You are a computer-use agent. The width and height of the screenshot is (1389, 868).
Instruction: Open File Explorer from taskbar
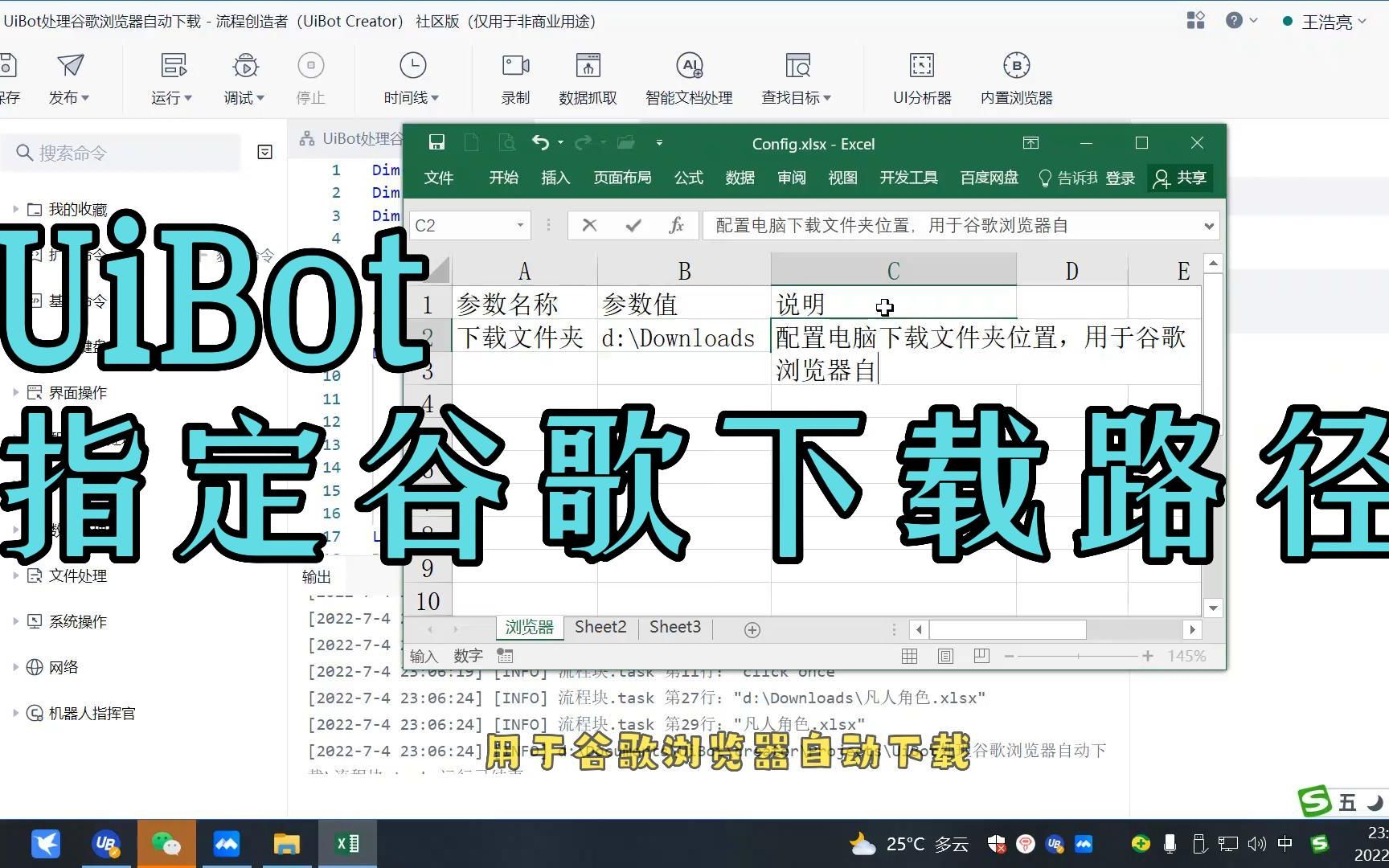(x=287, y=844)
